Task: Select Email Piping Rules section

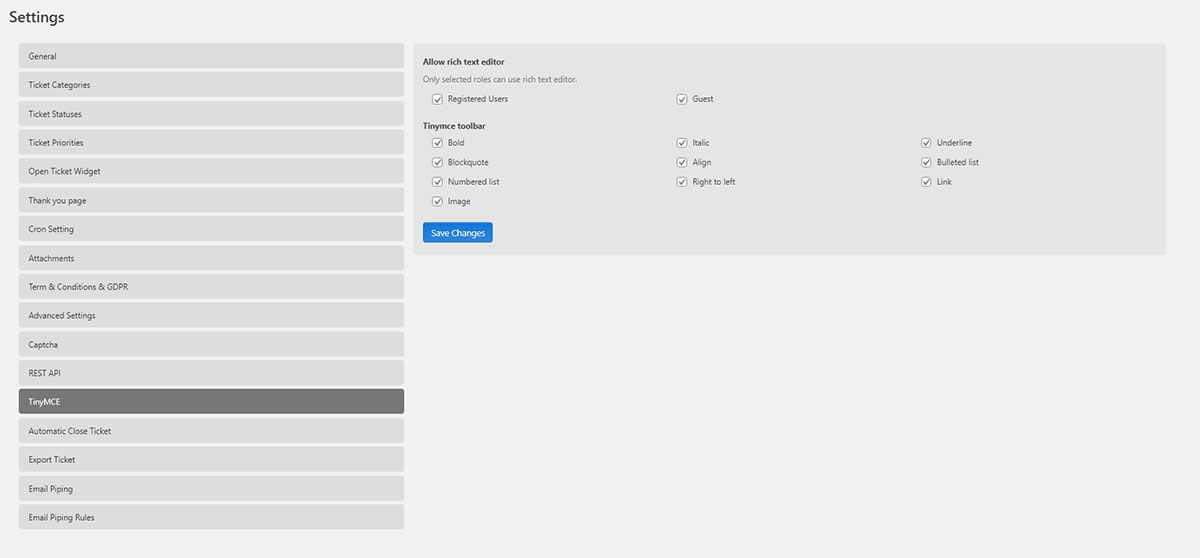Action: pos(211,517)
